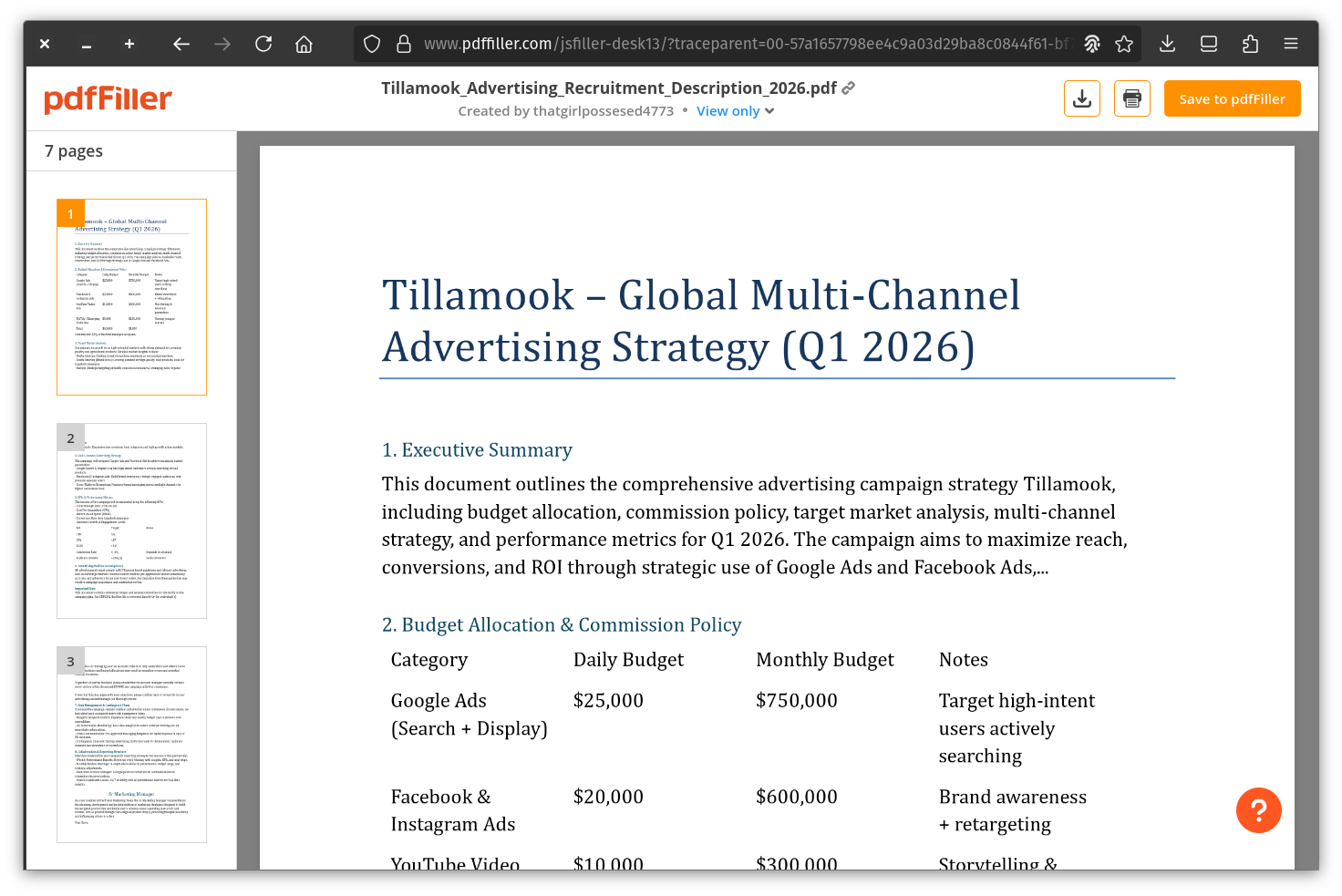Toggle the browser sidebar icon
The height and width of the screenshot is (896, 1342).
pyautogui.click(x=1209, y=44)
